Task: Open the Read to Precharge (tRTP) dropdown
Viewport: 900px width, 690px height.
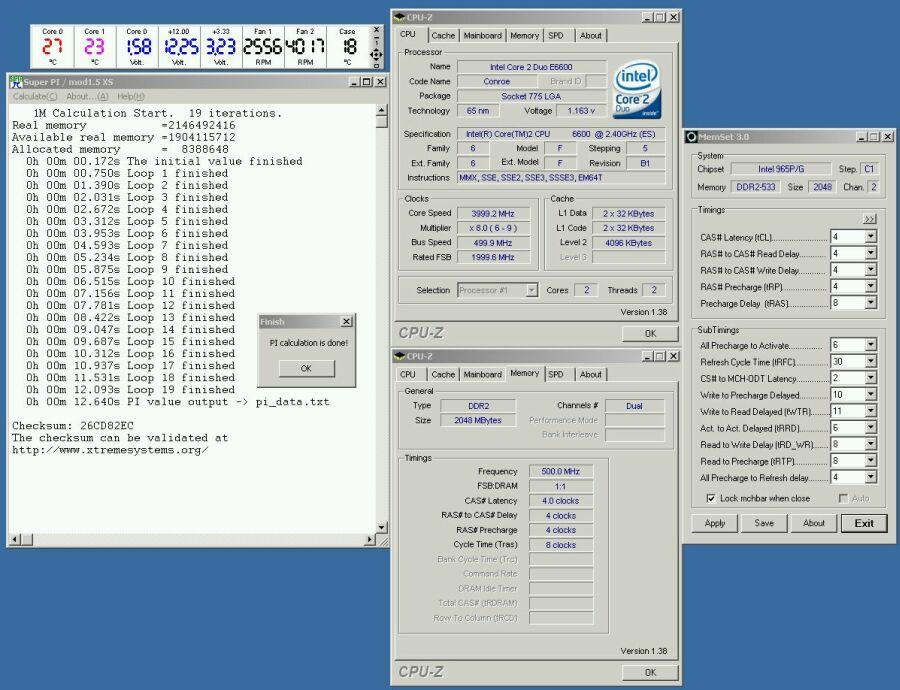Action: (x=871, y=460)
